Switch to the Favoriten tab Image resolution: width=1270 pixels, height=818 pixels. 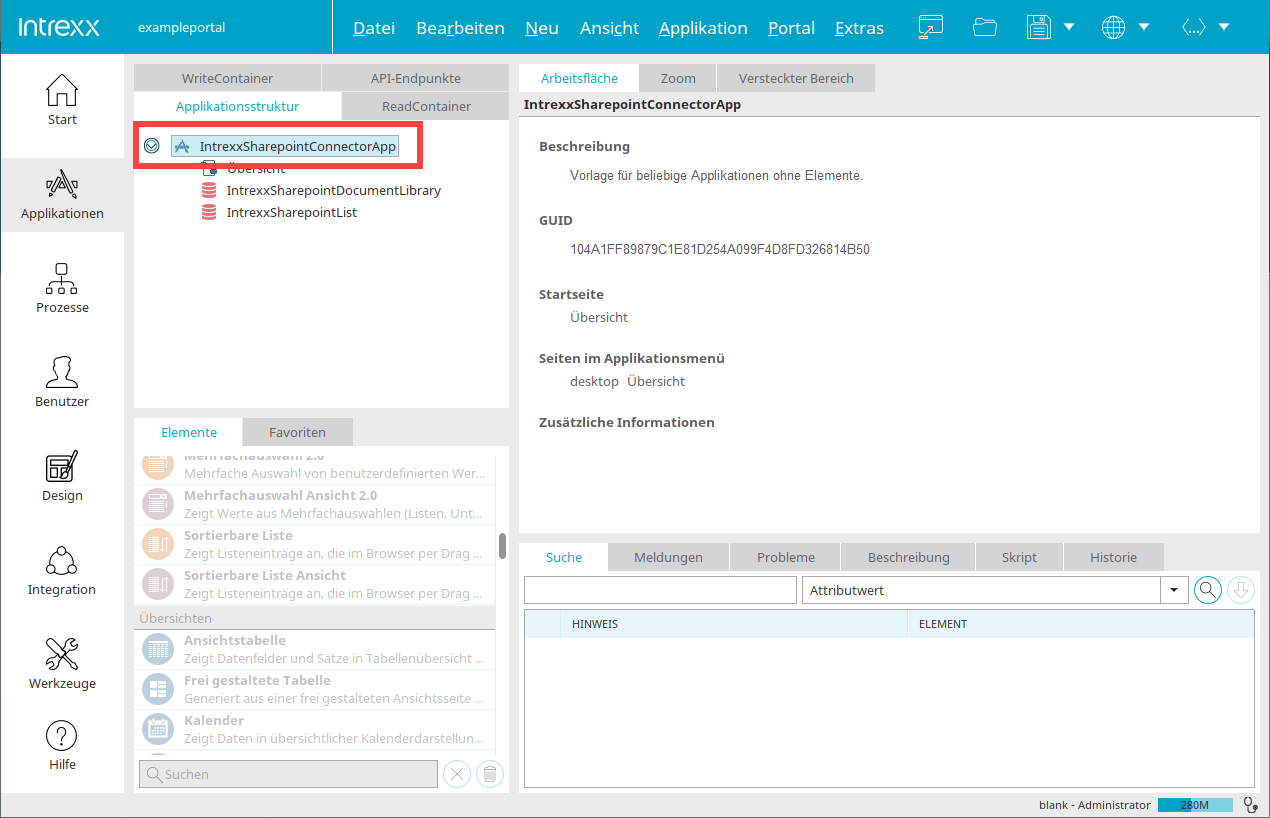[x=297, y=432]
